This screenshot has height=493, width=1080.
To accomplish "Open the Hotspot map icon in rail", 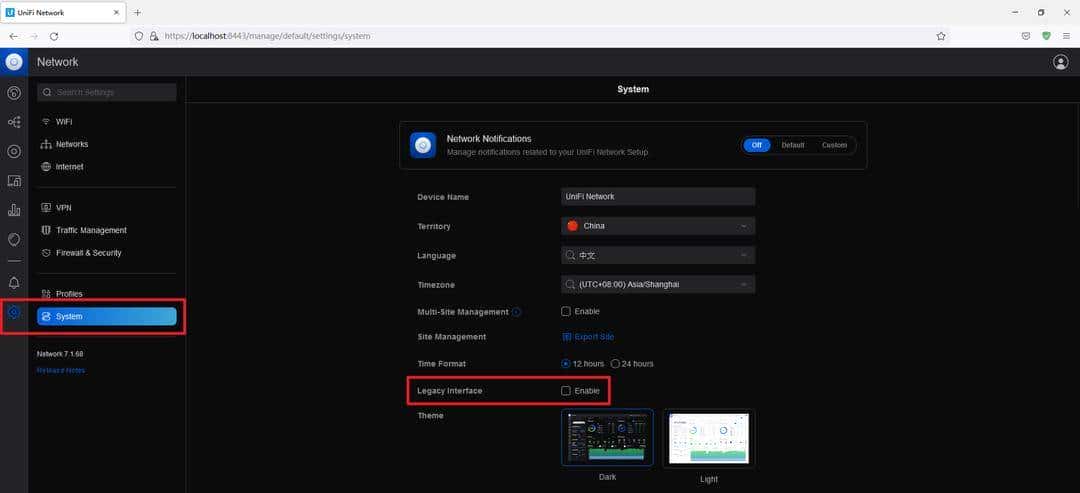I will tap(14, 240).
